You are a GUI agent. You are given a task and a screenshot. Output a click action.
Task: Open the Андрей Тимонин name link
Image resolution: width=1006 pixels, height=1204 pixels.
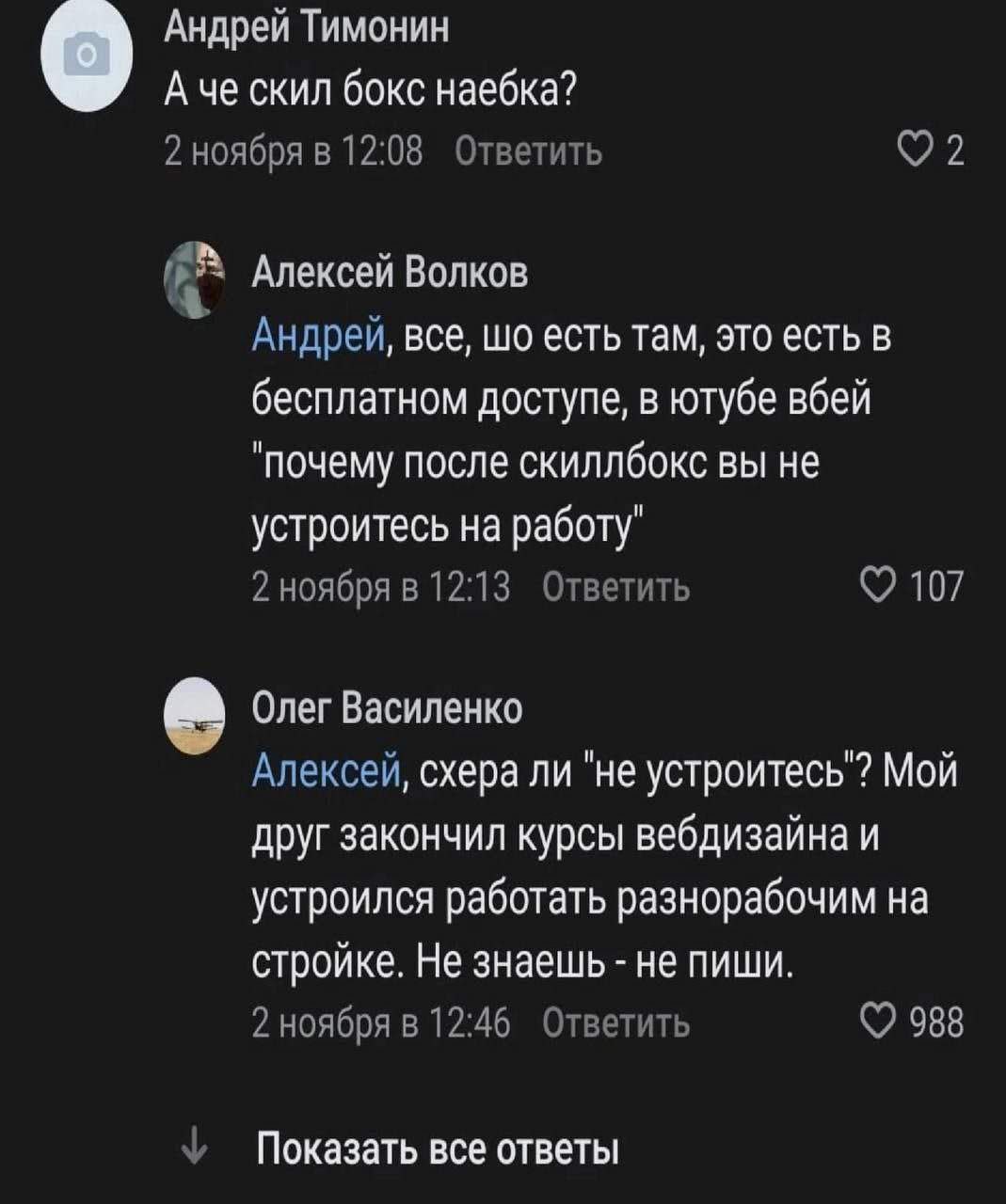click(307, 28)
